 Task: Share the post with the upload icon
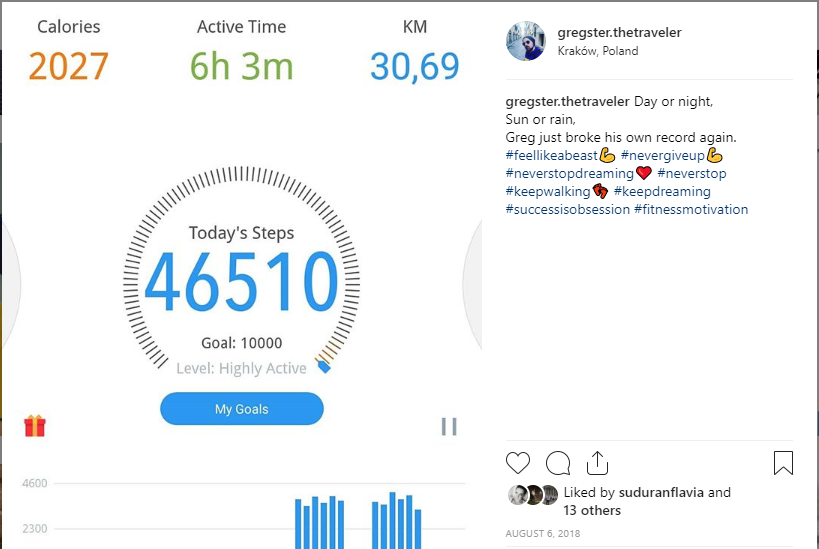pyautogui.click(x=597, y=463)
